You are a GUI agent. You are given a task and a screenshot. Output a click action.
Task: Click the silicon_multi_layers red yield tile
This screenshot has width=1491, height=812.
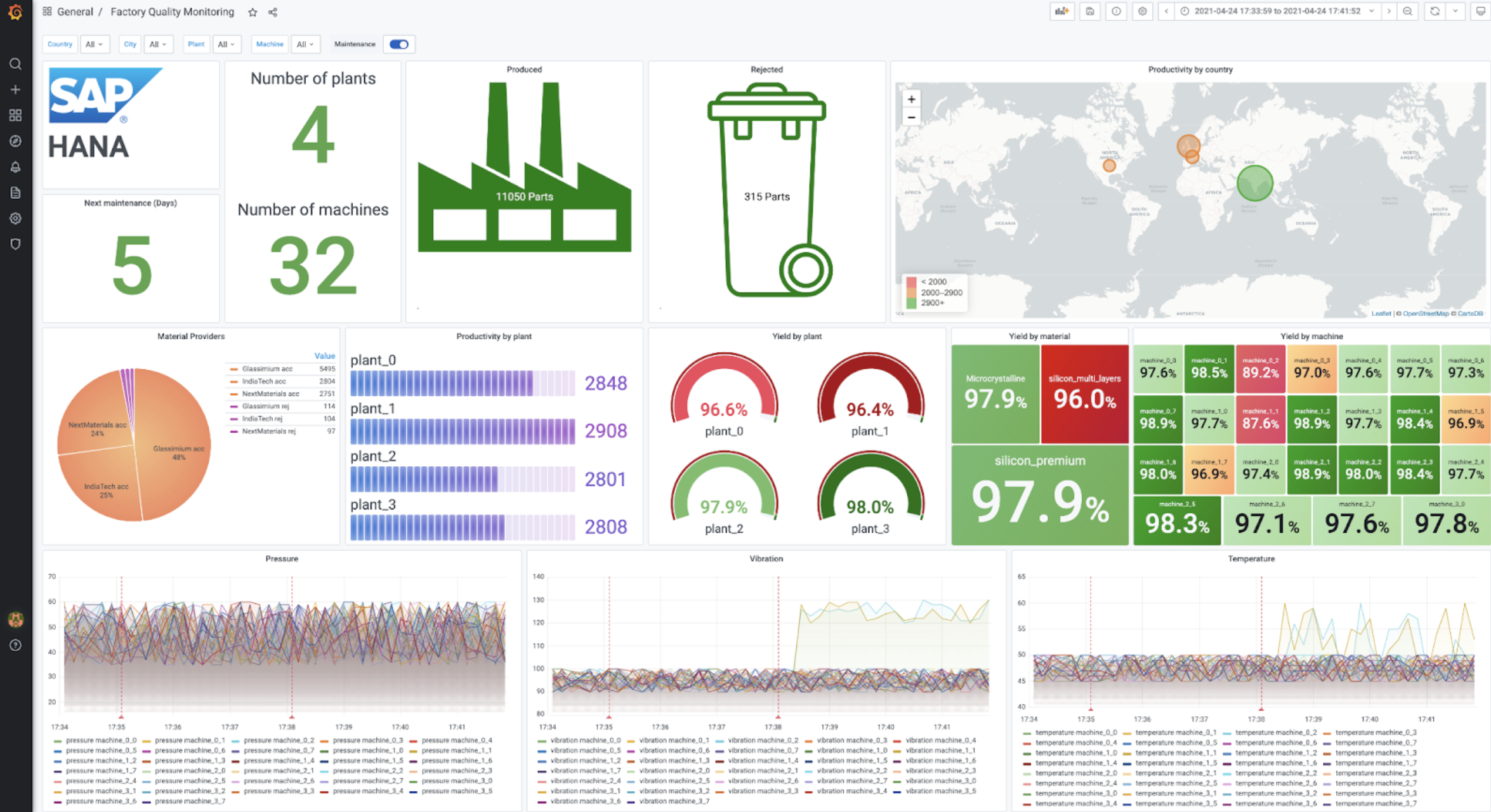(1084, 393)
